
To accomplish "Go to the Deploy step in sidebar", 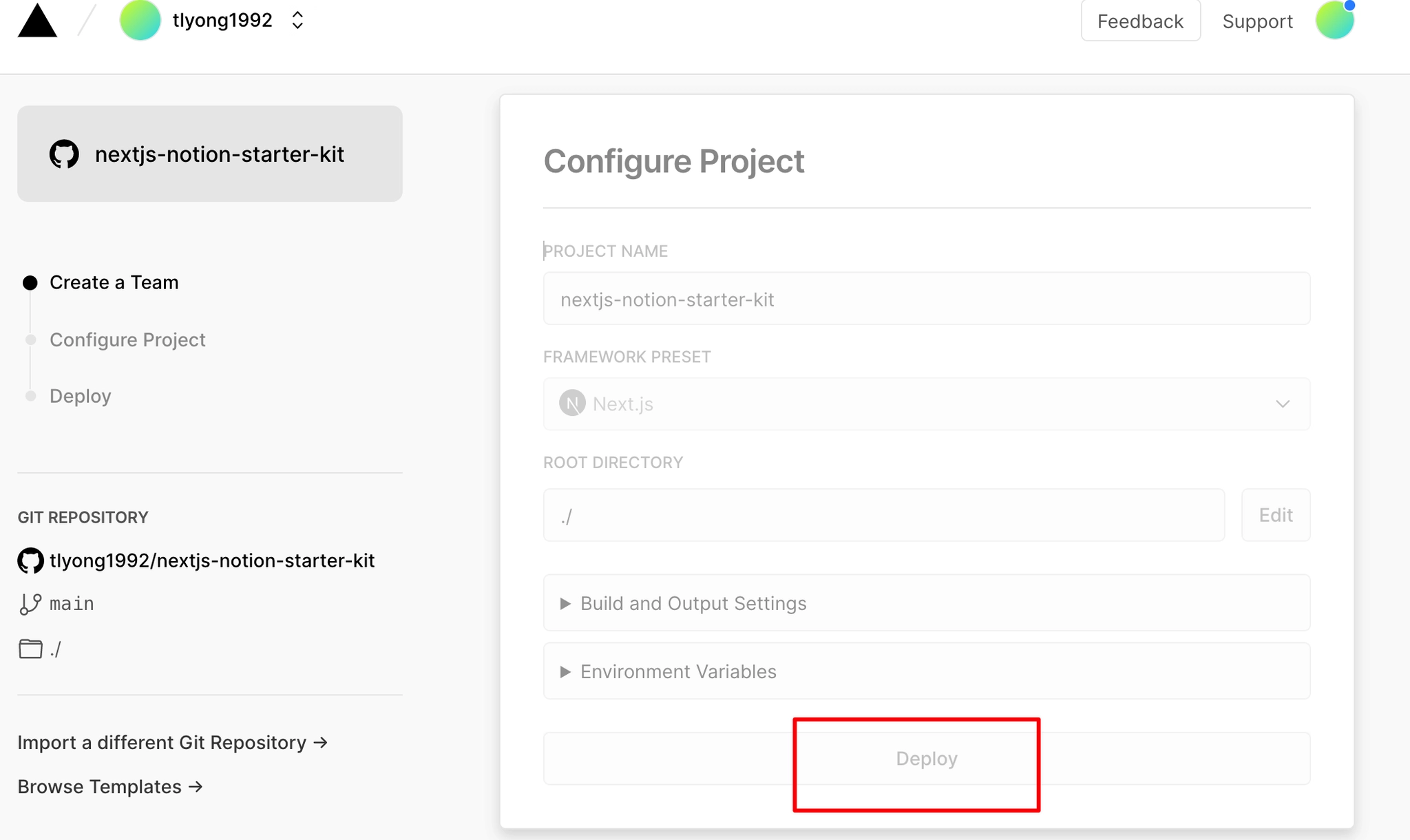I will point(81,396).
